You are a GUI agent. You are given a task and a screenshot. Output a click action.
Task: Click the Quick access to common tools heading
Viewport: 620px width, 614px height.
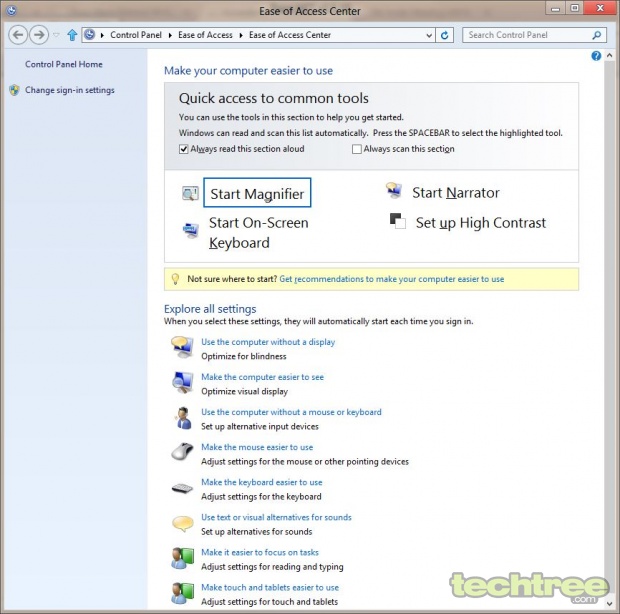274,98
